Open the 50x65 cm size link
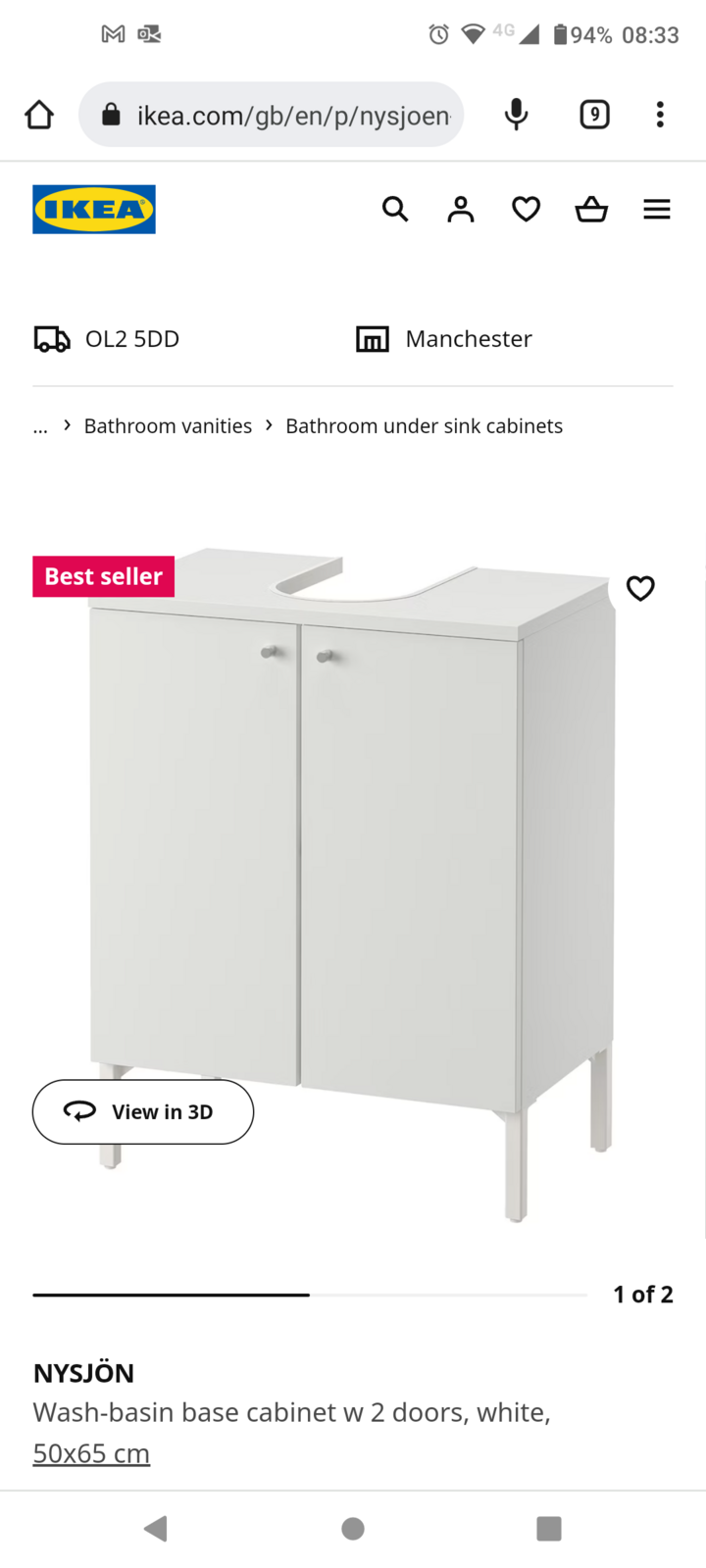The width and height of the screenshot is (706, 1568). pyautogui.click(x=91, y=1453)
